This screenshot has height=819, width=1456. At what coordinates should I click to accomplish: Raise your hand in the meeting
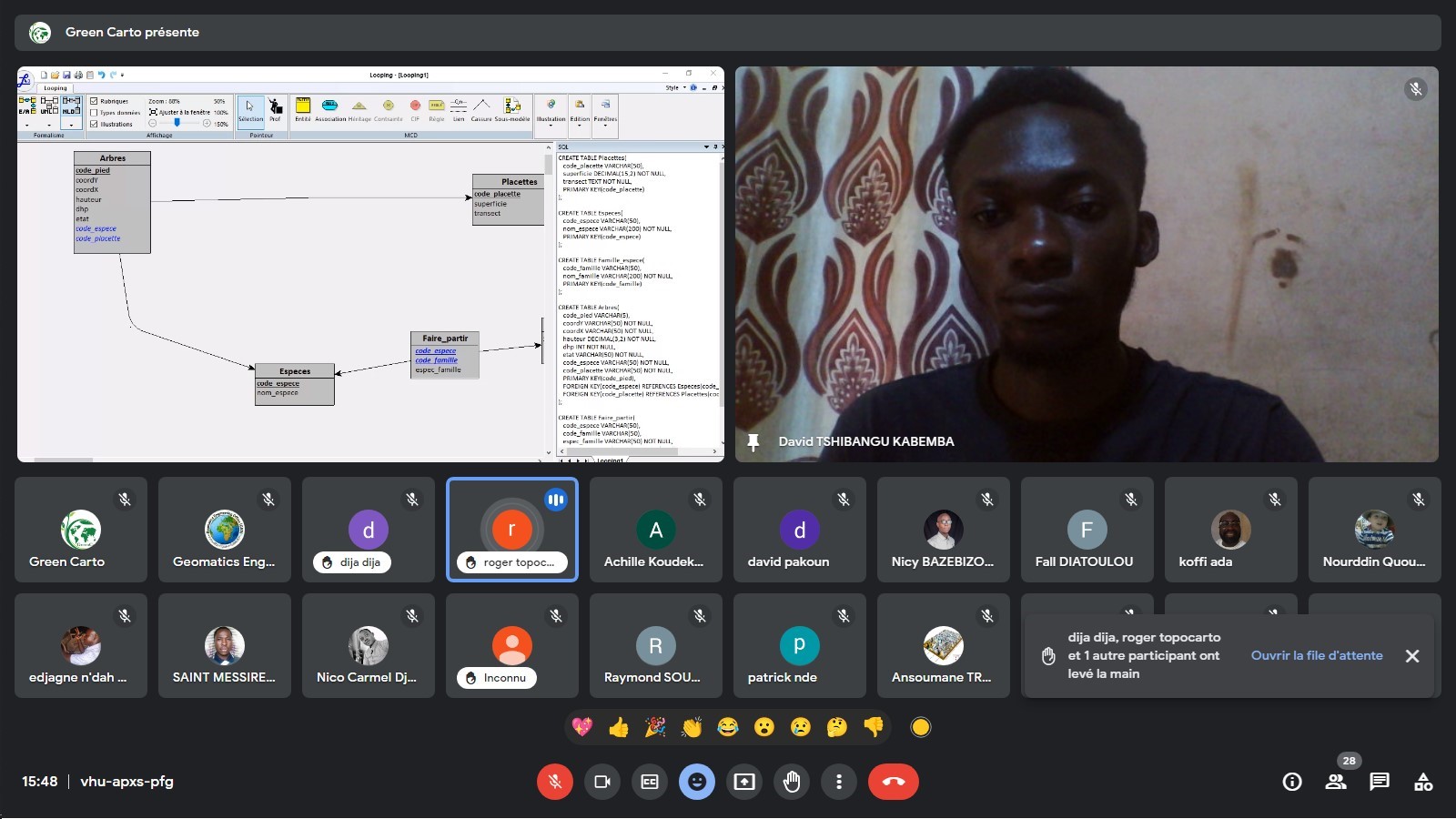[792, 782]
